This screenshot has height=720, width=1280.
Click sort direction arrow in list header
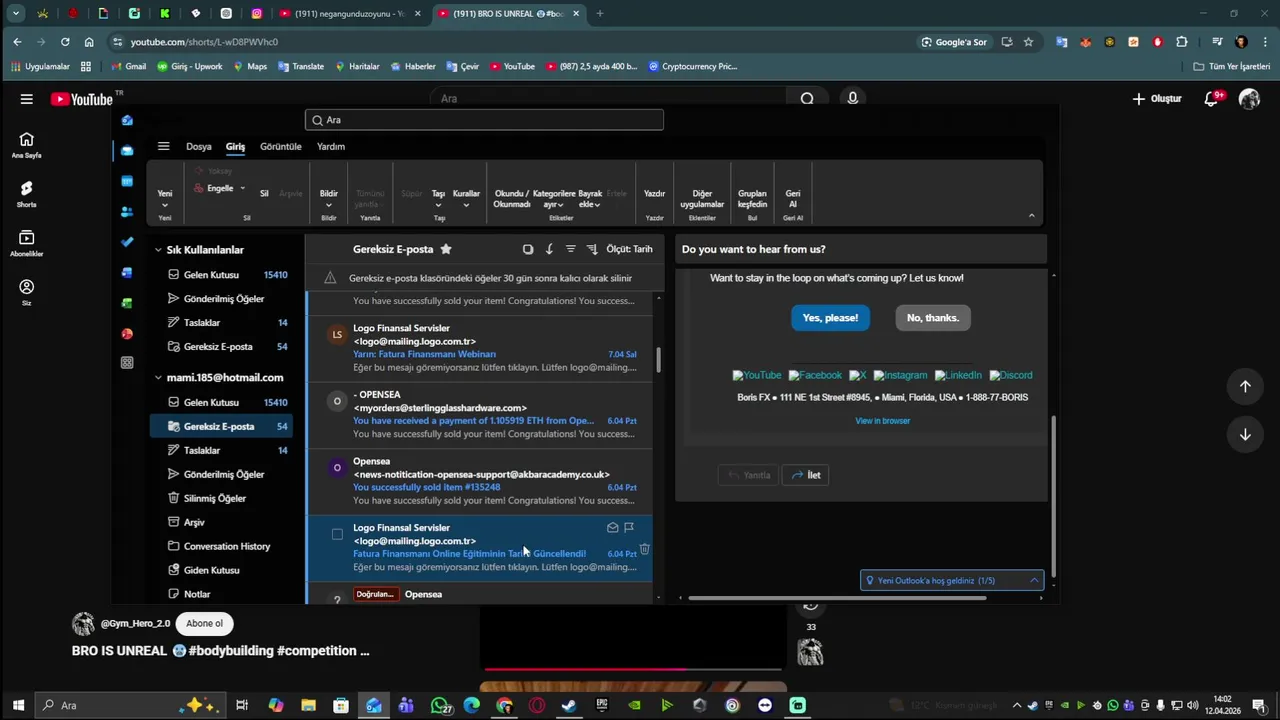pyautogui.click(x=549, y=249)
